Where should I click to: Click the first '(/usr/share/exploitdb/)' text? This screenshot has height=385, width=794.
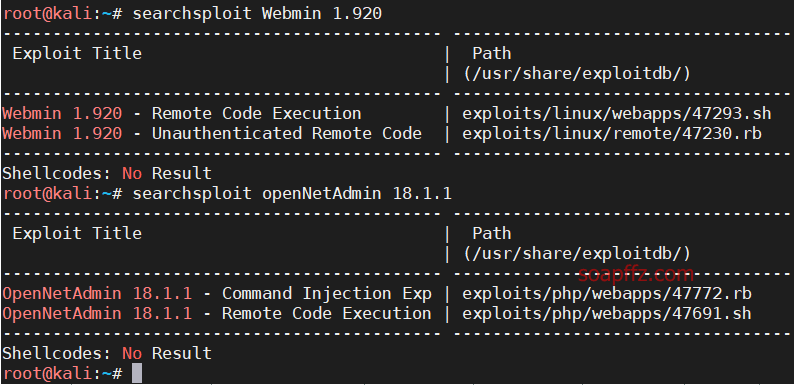click(x=577, y=74)
